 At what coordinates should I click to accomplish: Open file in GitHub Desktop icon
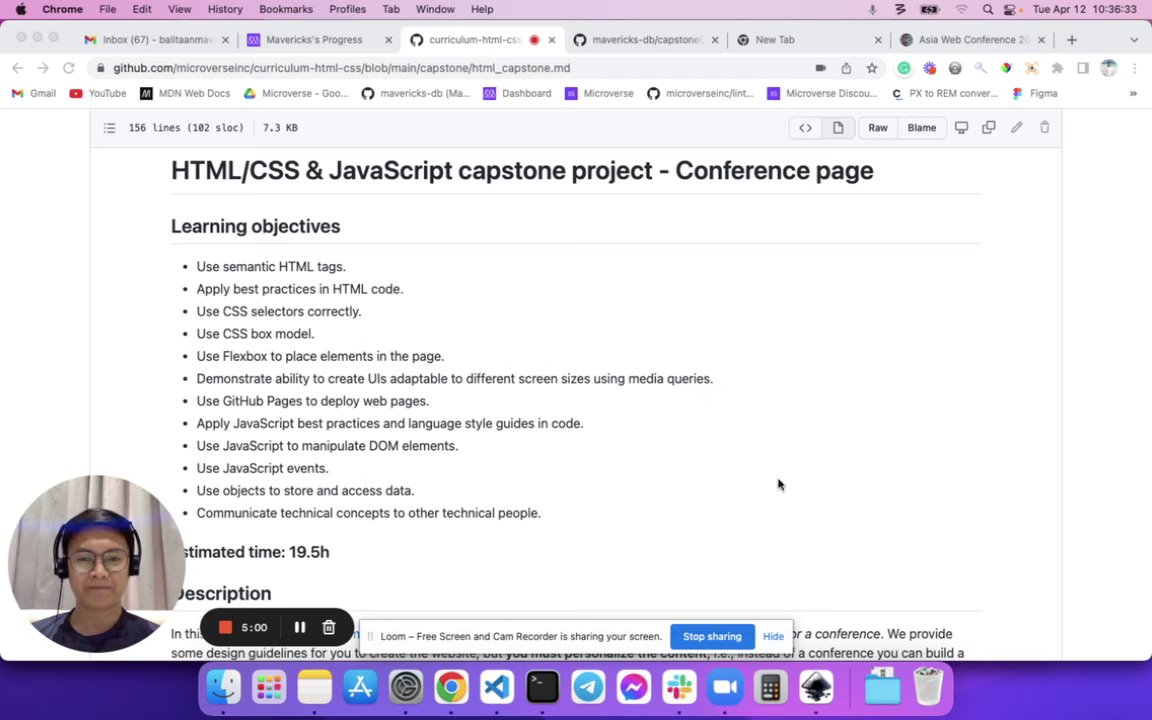[961, 128]
